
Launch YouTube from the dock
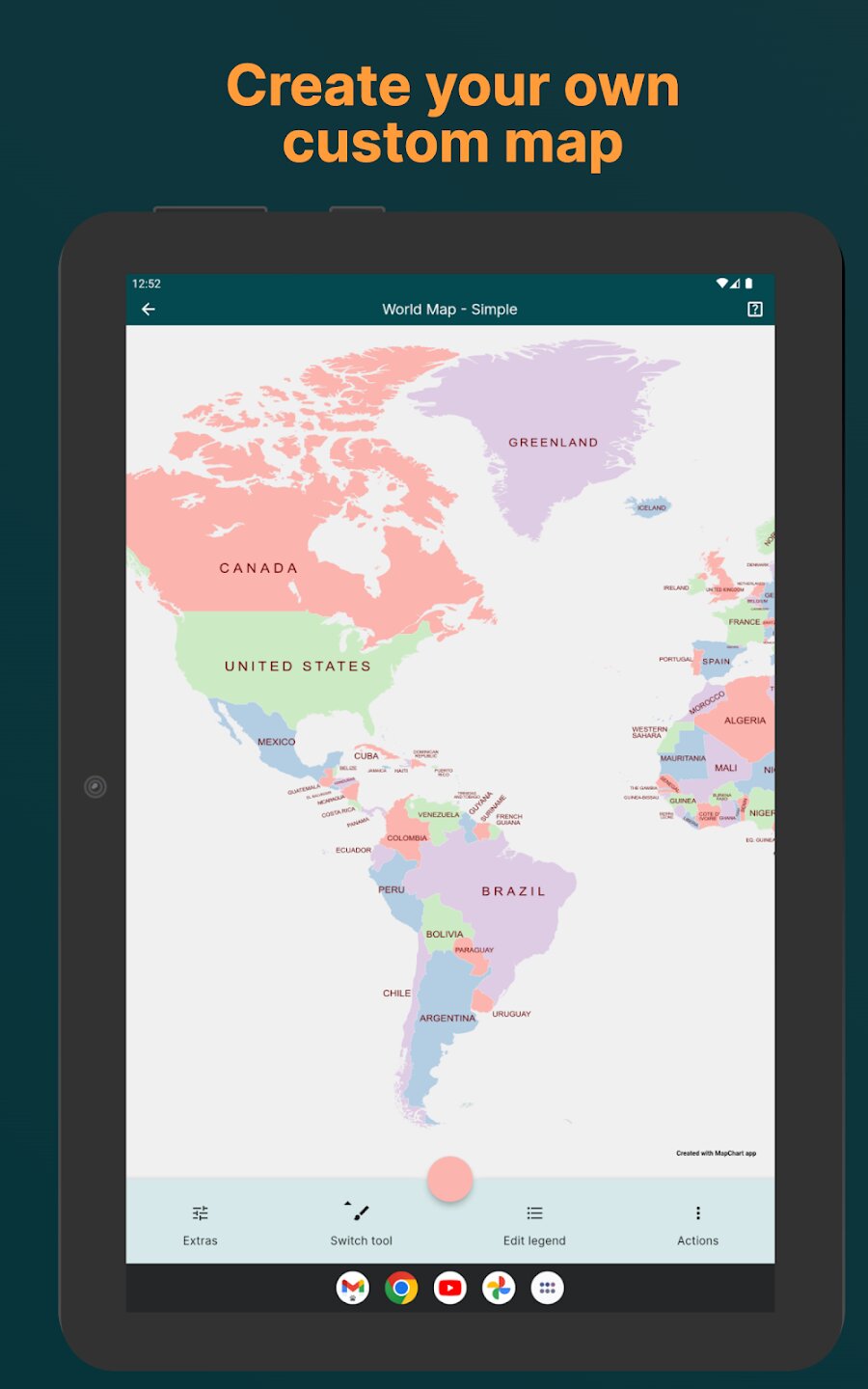pos(449,1288)
